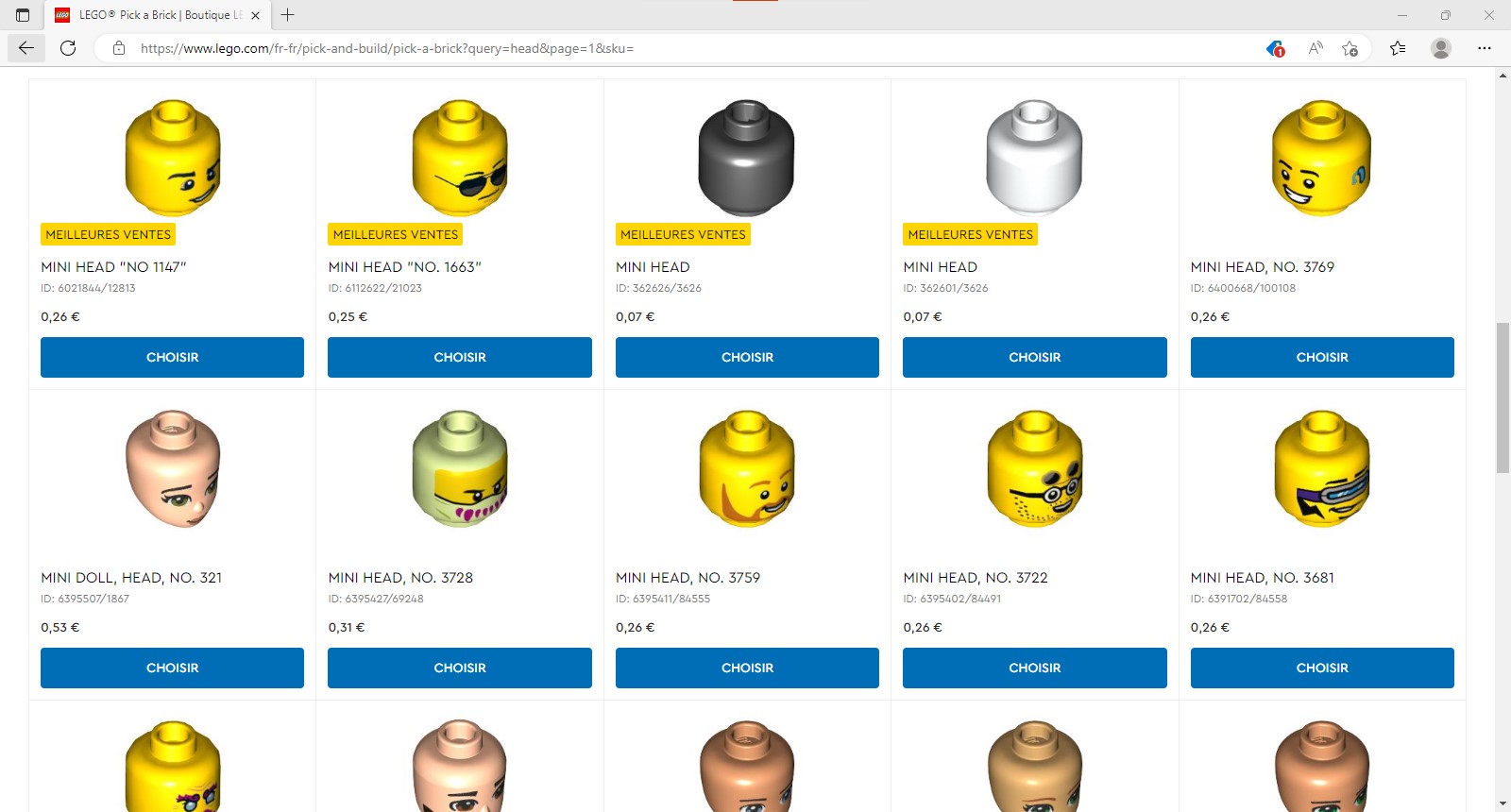
Task: Go back to the previous page
Action: click(26, 48)
